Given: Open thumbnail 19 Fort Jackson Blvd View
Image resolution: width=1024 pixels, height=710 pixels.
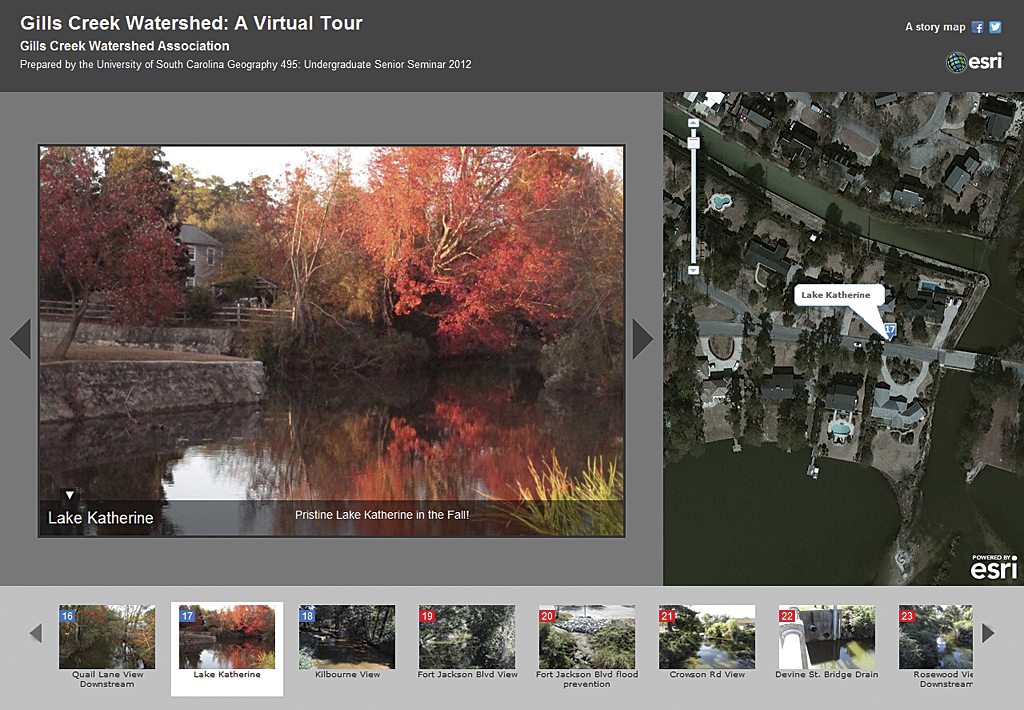Looking at the screenshot, I should click(467, 637).
